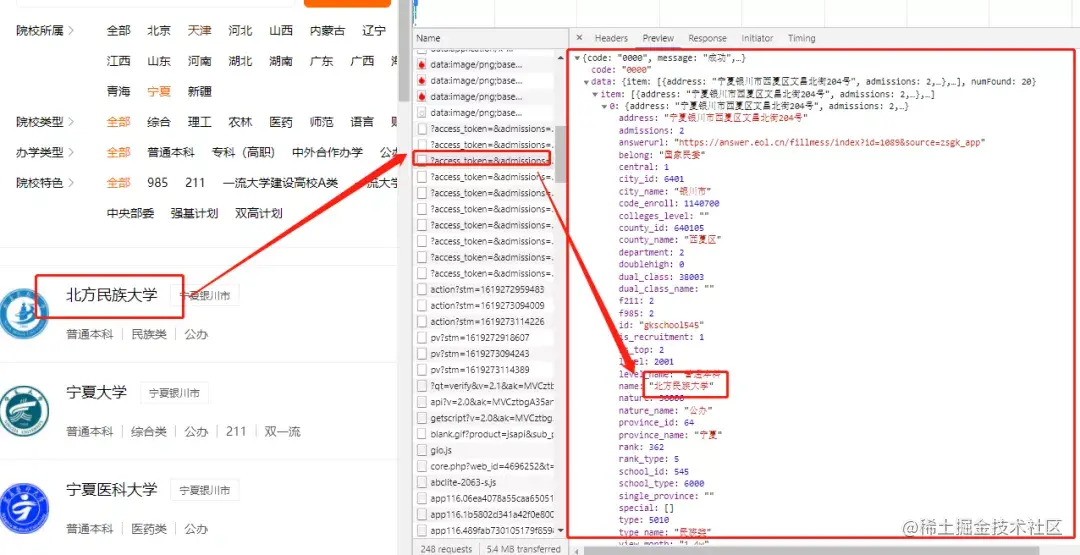Select 综合 school type
This screenshot has height=555, width=1080.
click(x=158, y=123)
